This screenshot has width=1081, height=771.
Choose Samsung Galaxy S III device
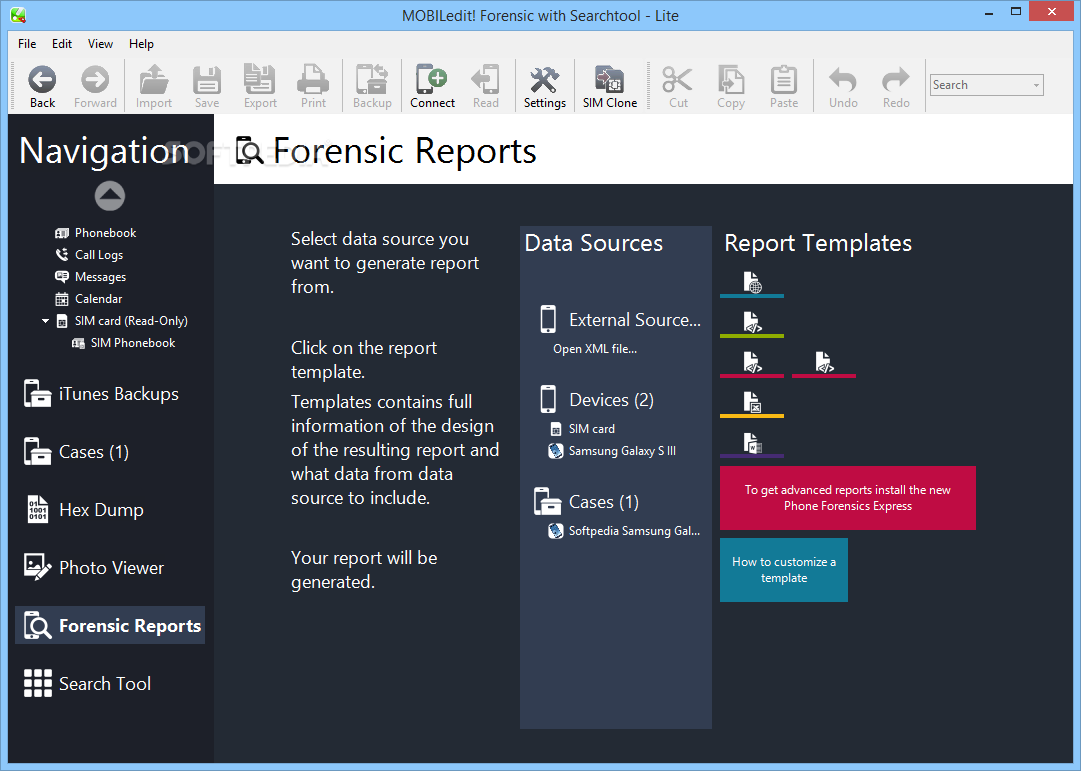pos(612,451)
